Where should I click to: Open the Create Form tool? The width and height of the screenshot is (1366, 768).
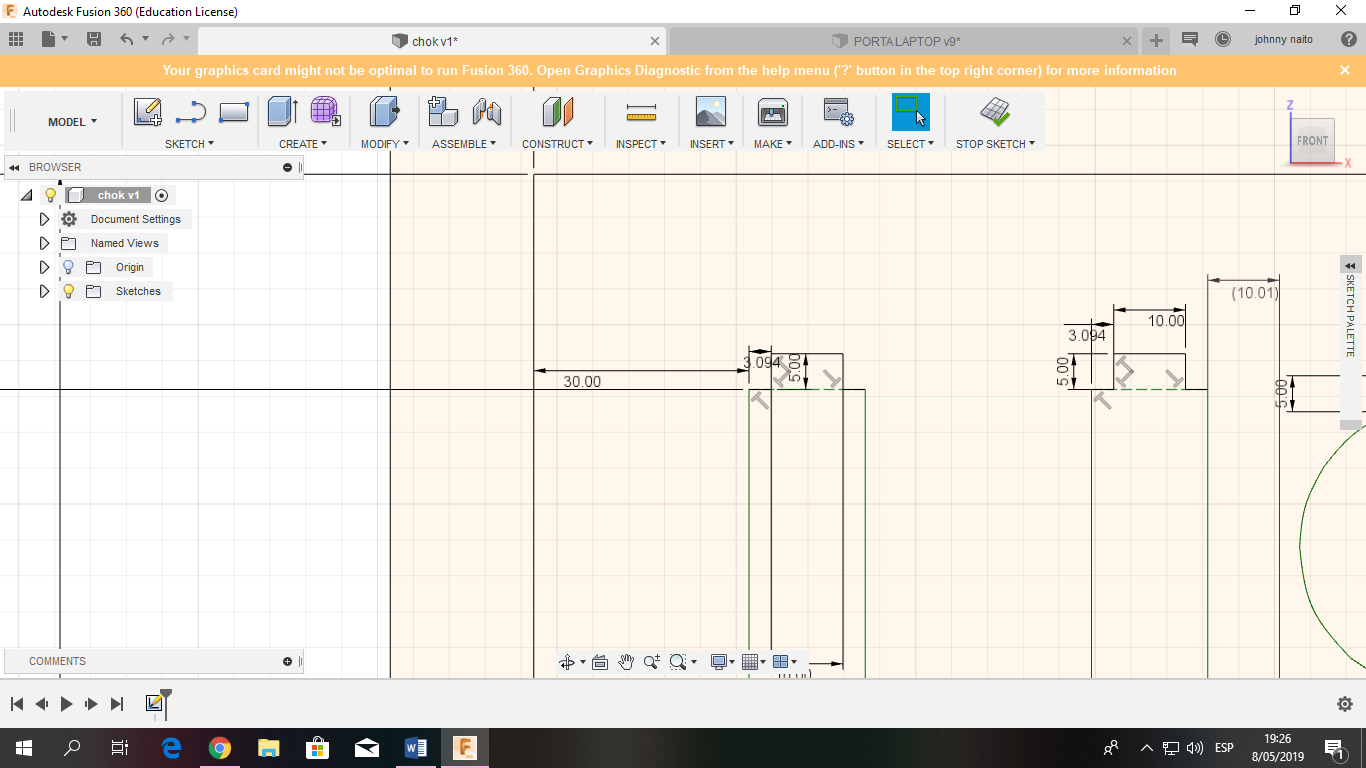click(x=325, y=111)
